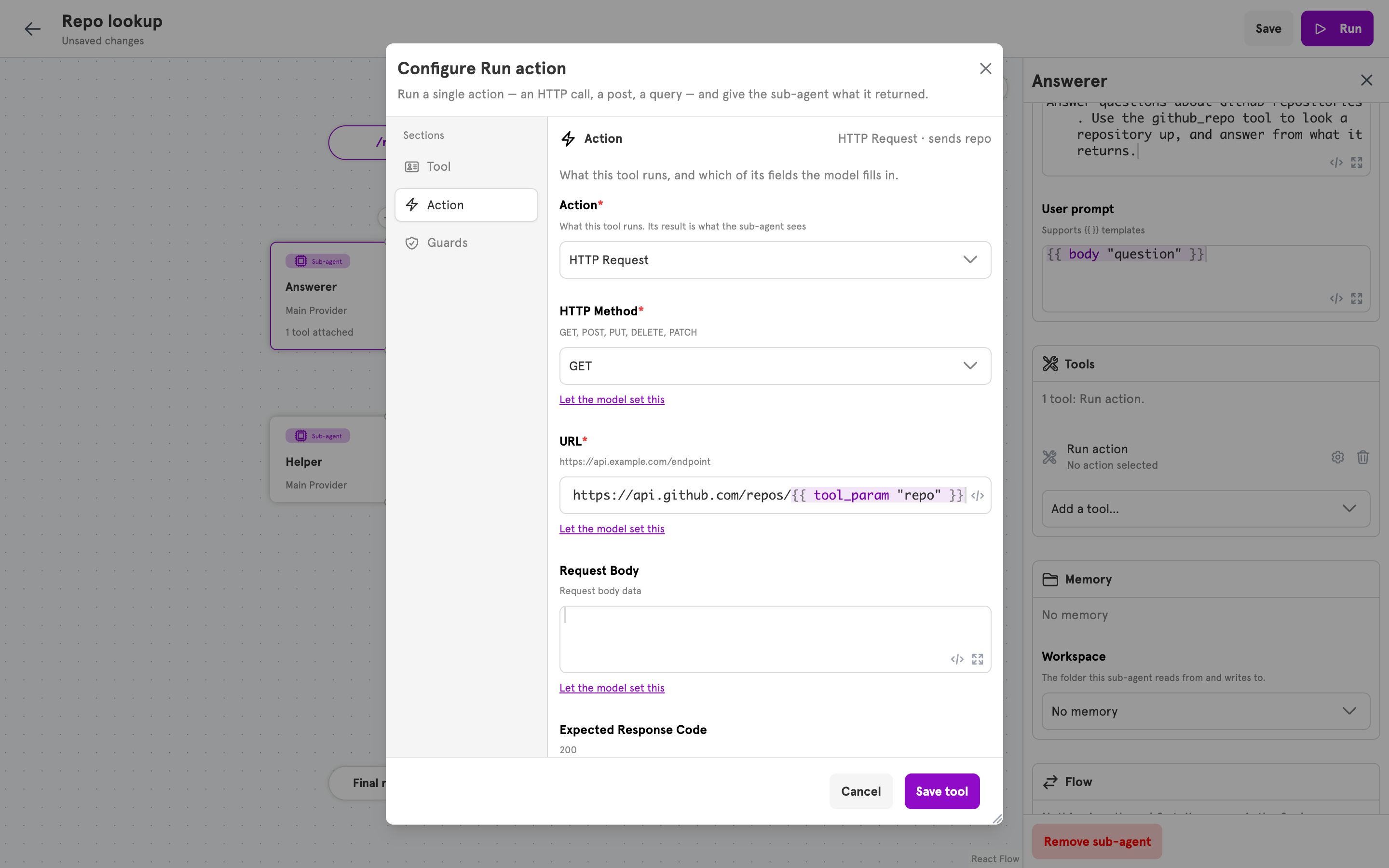The height and width of the screenshot is (868, 1389).
Task: Open the GET HTTP Method dropdown
Action: (x=775, y=366)
